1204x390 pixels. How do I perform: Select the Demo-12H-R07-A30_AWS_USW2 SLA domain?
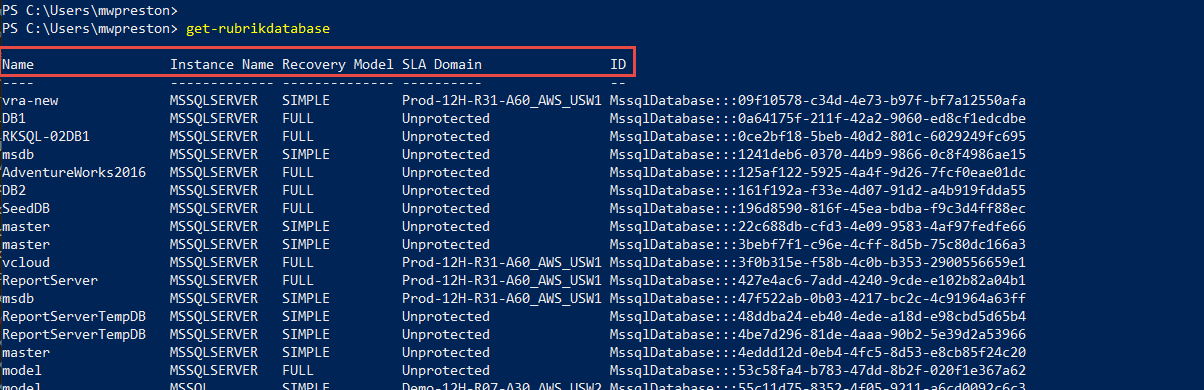click(x=502, y=385)
